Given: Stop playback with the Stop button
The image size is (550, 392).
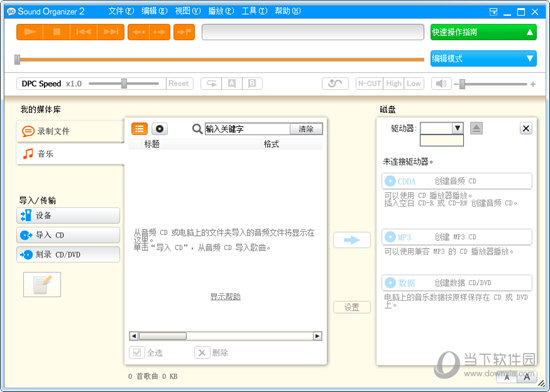Looking at the screenshot, I should point(56,32).
